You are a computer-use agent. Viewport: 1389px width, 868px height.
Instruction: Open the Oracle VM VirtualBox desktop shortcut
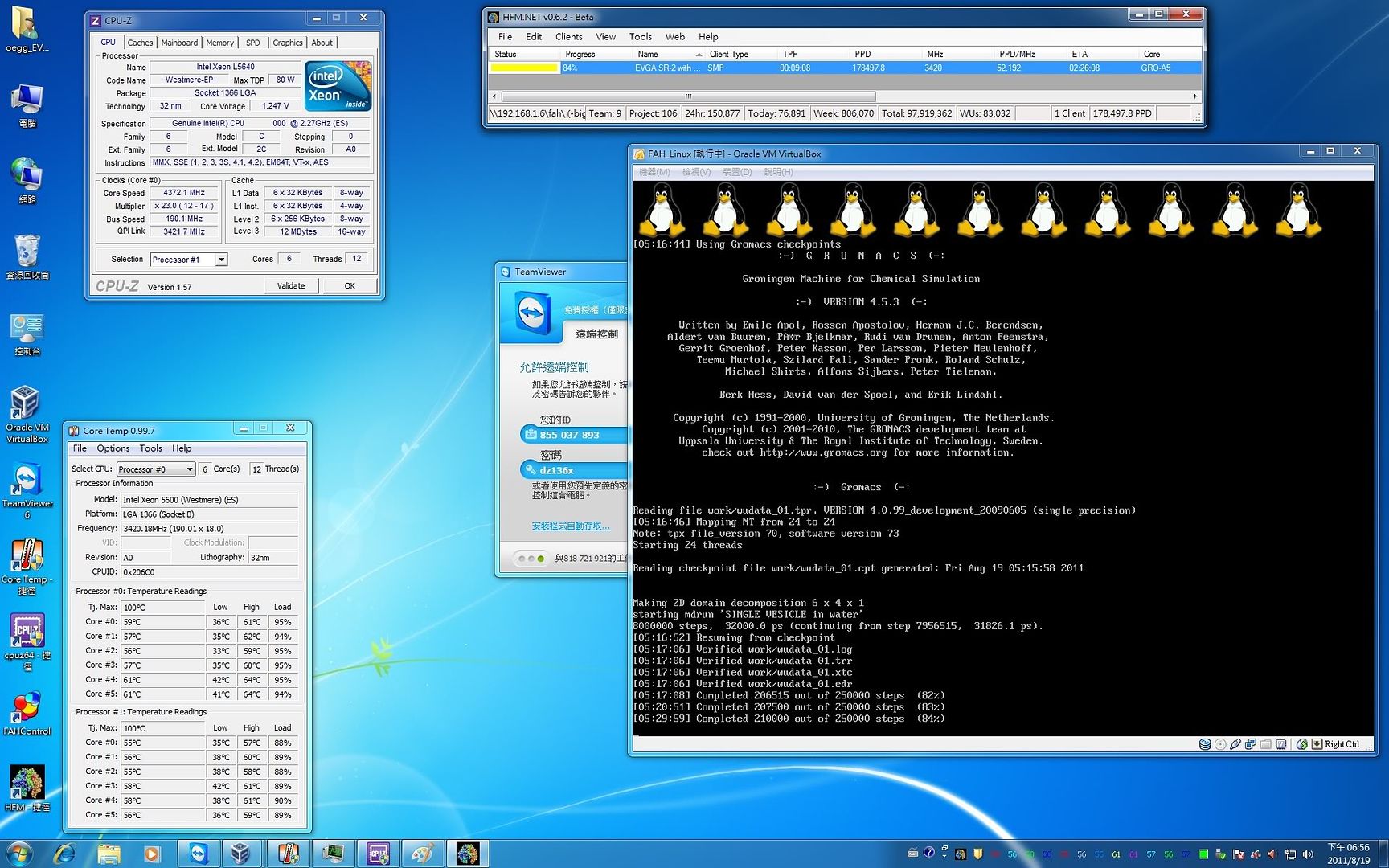27,414
